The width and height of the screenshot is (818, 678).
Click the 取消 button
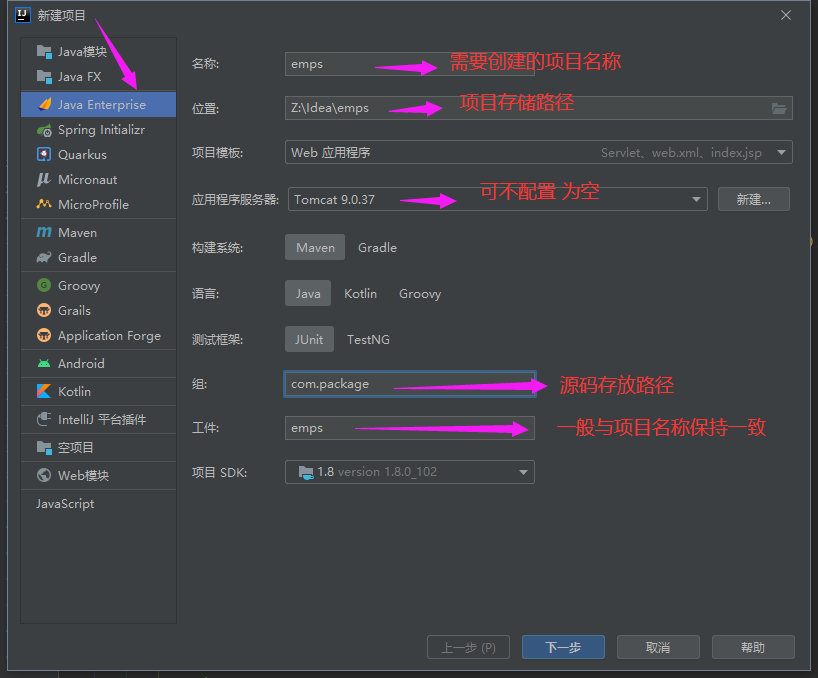tap(658, 647)
